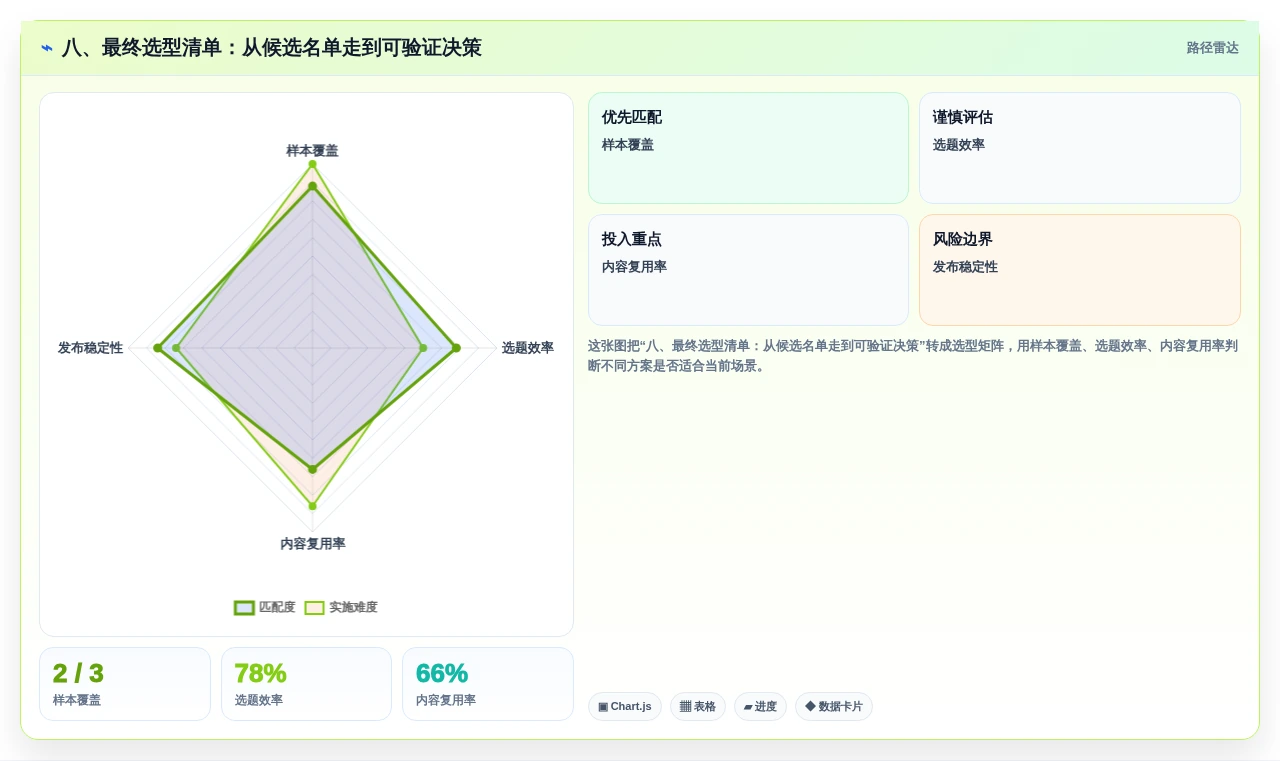Select the 优先匹配 card
Screen dimensions: 1280x761
(x=748, y=148)
